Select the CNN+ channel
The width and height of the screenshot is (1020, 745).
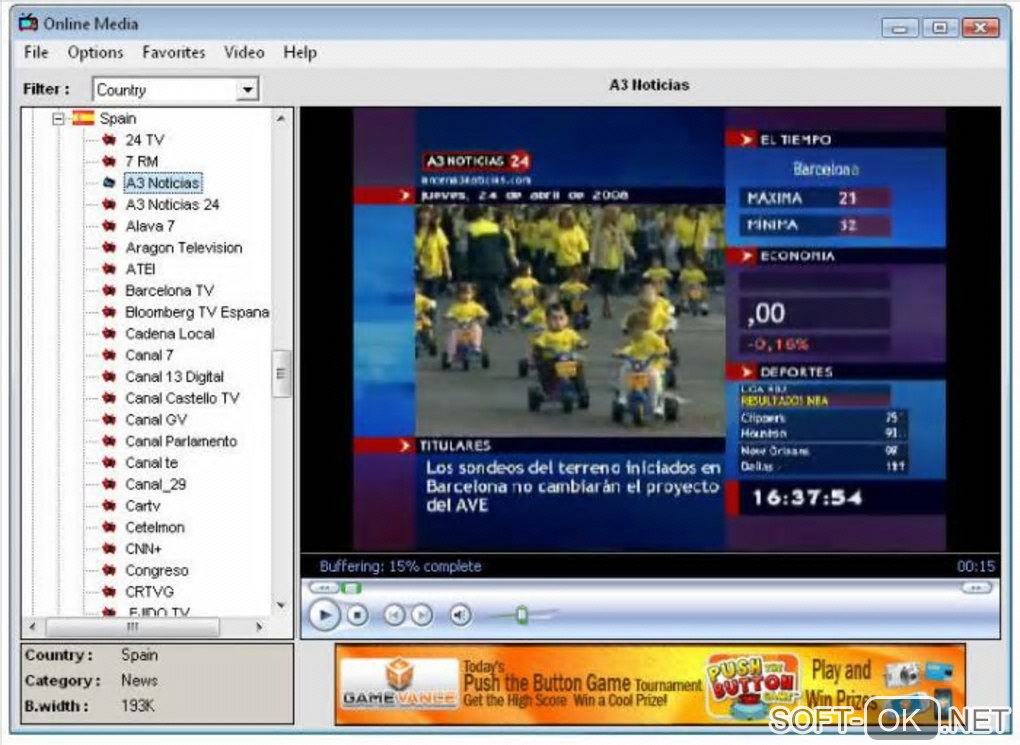(x=143, y=548)
